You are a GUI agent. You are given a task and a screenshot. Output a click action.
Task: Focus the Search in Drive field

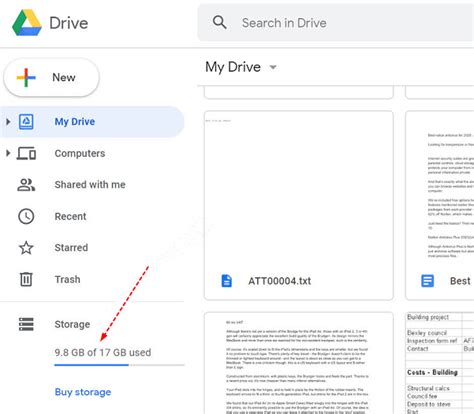[x=336, y=23]
